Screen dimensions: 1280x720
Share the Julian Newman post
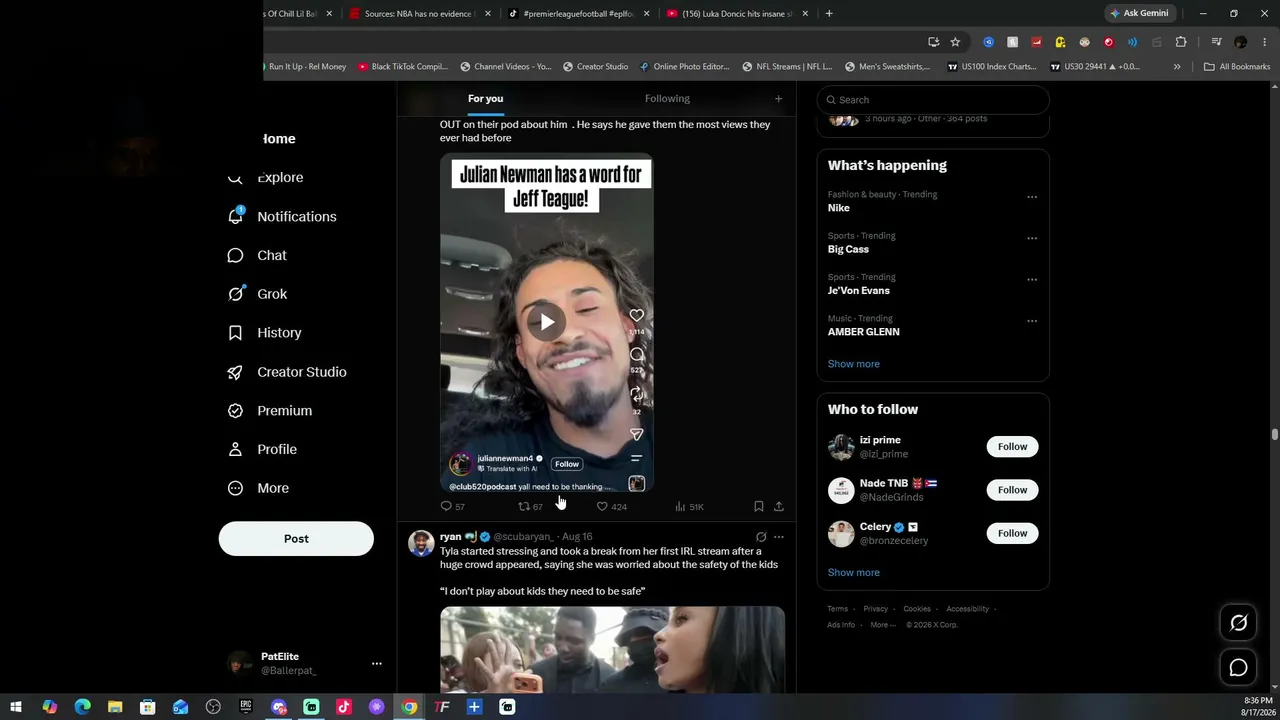click(779, 507)
